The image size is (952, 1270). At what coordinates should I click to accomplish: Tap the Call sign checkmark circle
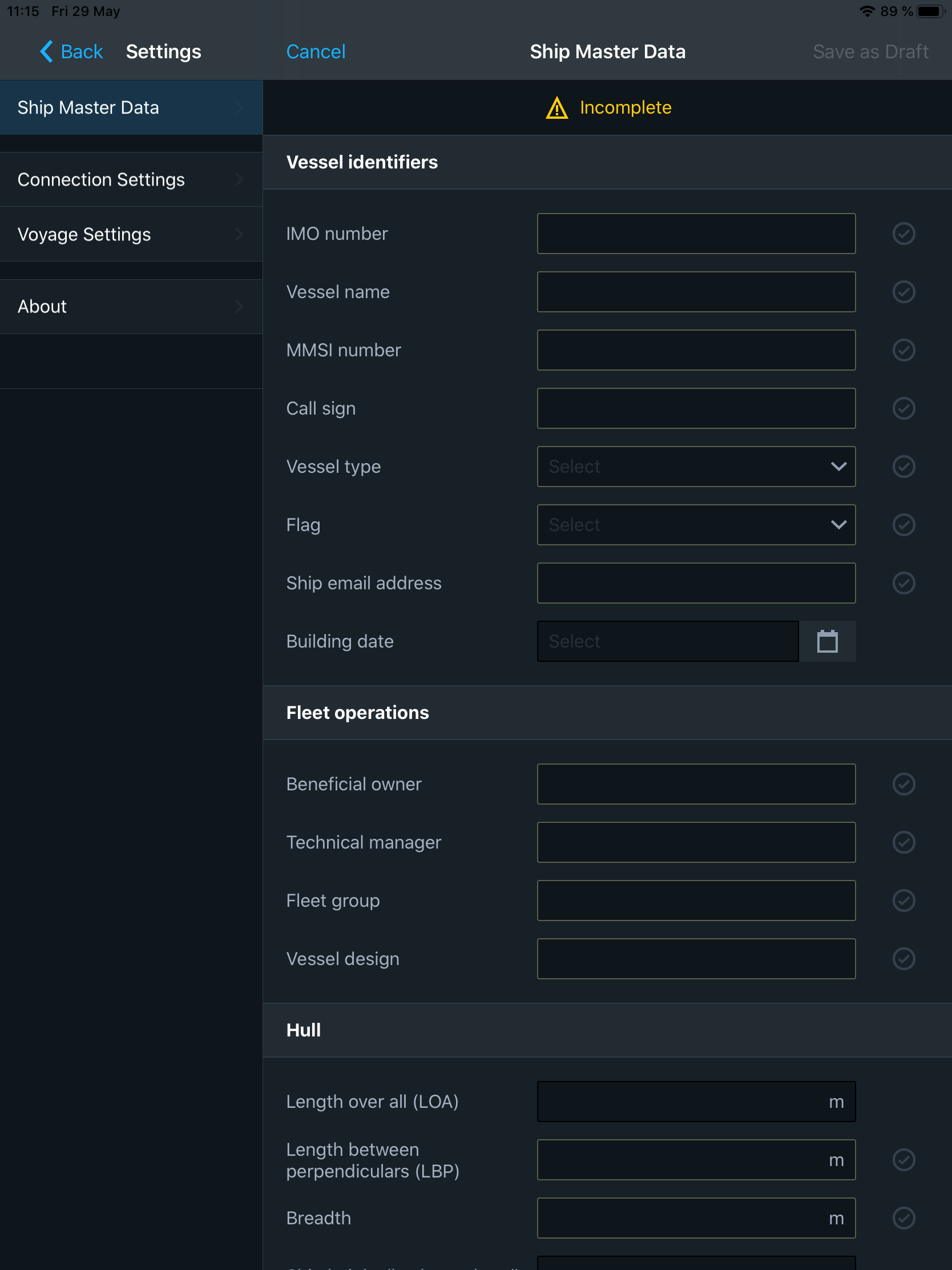[x=903, y=408]
